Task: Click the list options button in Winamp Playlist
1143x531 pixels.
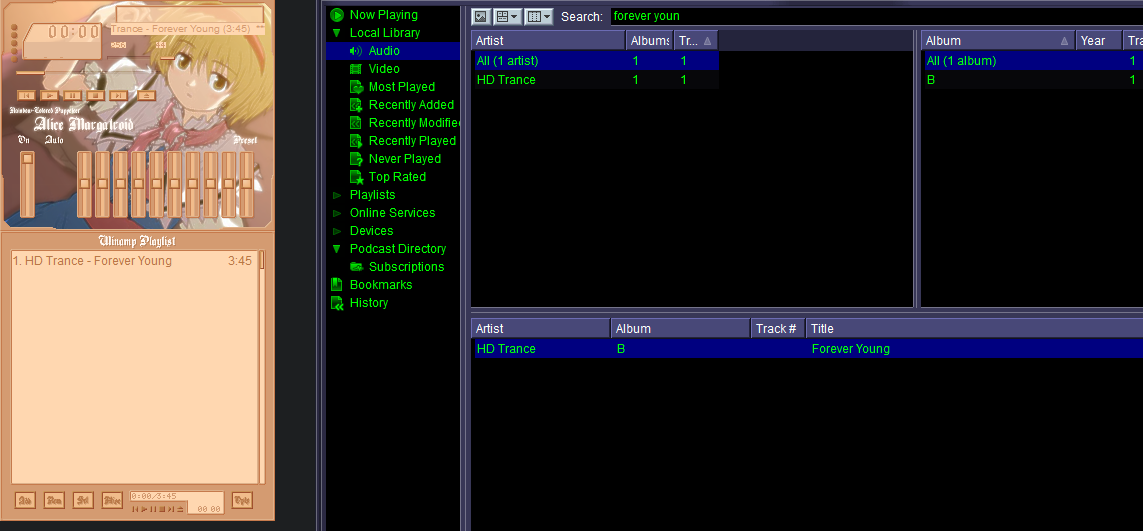Action: 242,500
